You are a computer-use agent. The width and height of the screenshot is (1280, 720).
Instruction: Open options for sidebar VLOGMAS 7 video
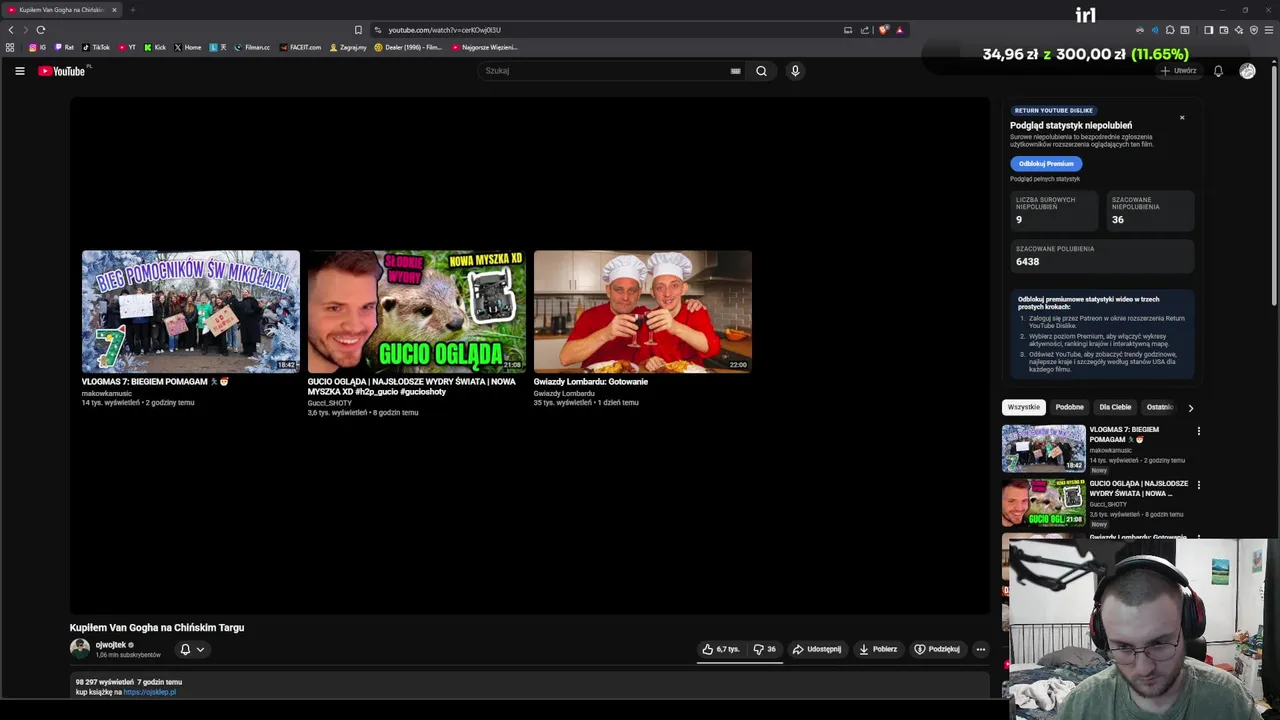point(1199,431)
